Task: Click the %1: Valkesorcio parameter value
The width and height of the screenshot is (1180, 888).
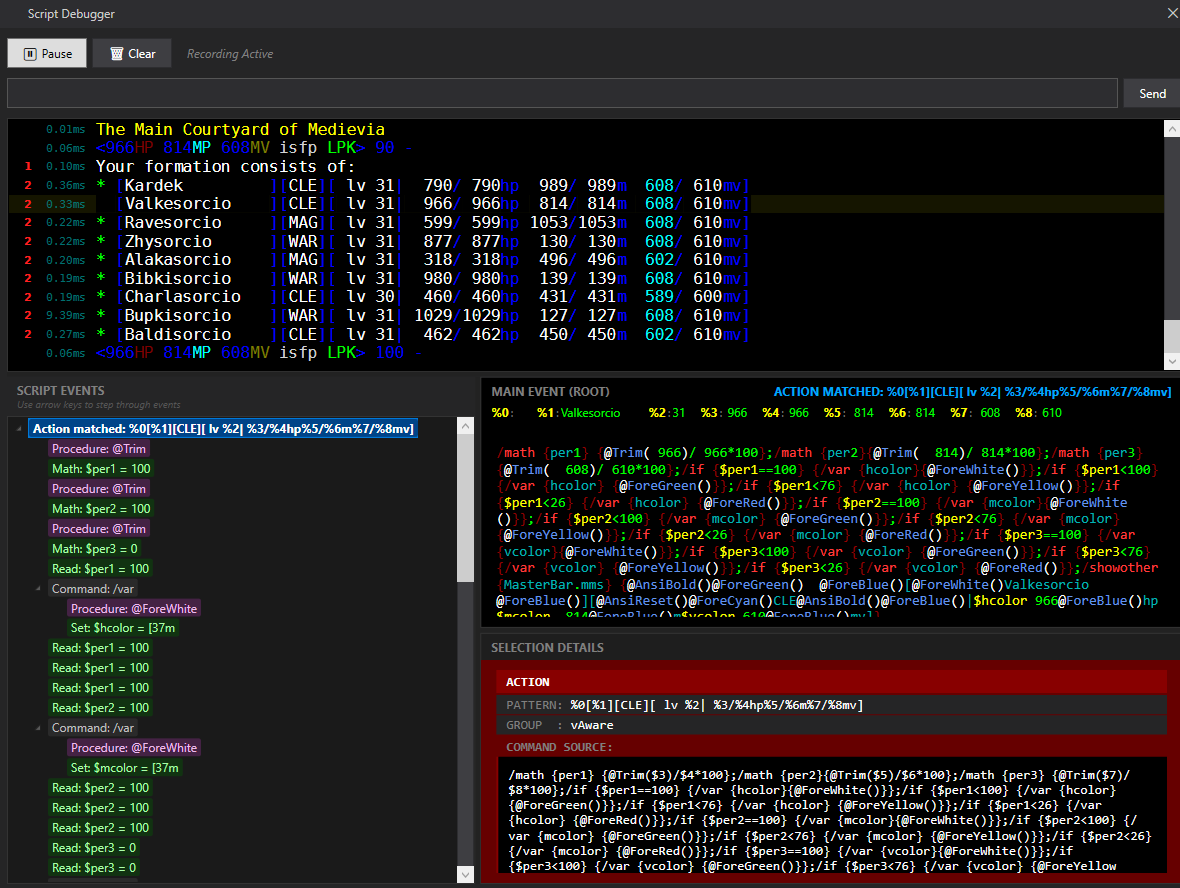Action: tap(590, 412)
